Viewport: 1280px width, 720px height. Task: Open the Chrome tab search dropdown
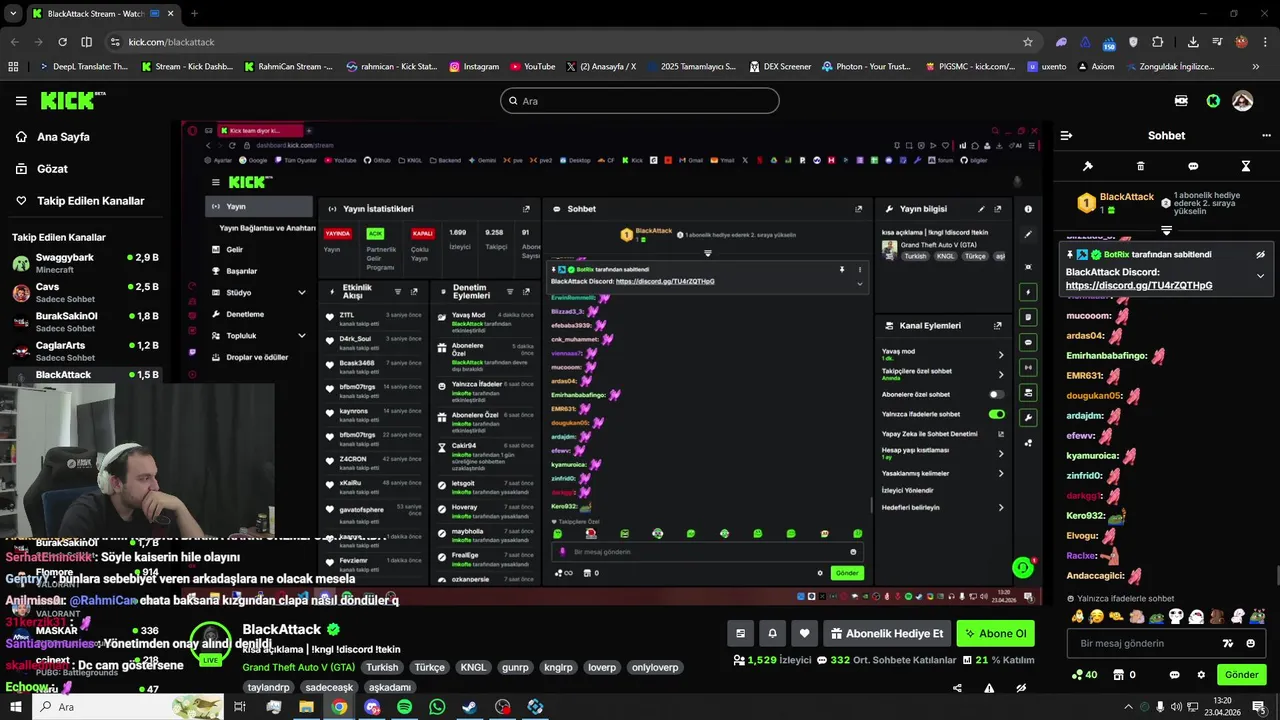click(x=13, y=14)
